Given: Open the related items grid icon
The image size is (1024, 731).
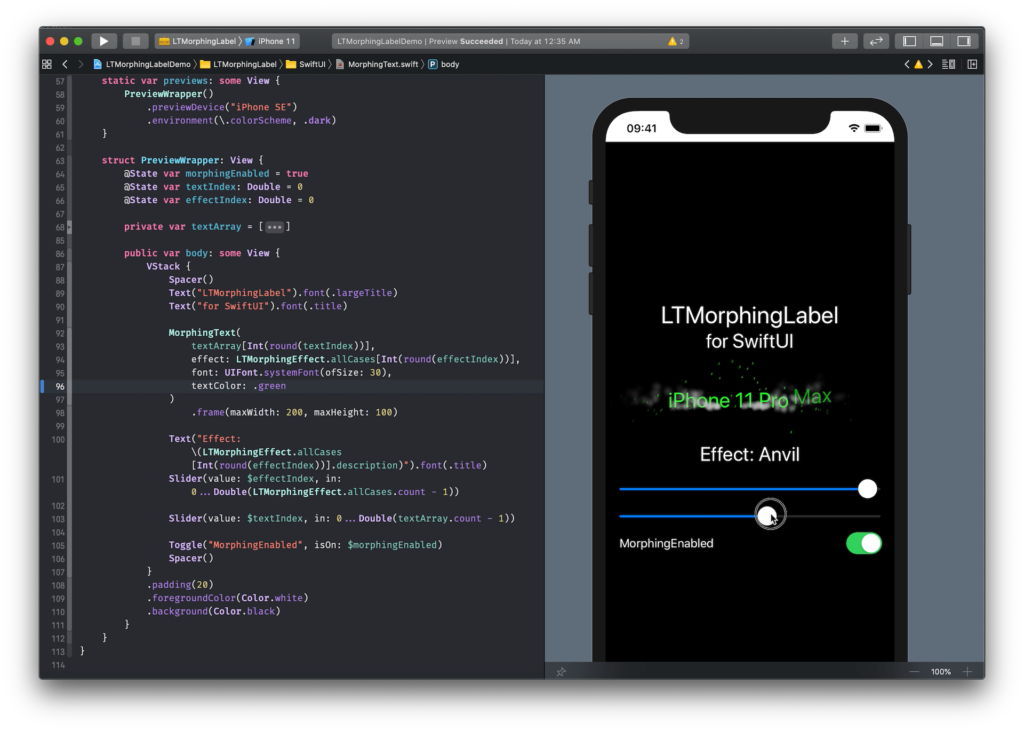Looking at the screenshot, I should (46, 63).
